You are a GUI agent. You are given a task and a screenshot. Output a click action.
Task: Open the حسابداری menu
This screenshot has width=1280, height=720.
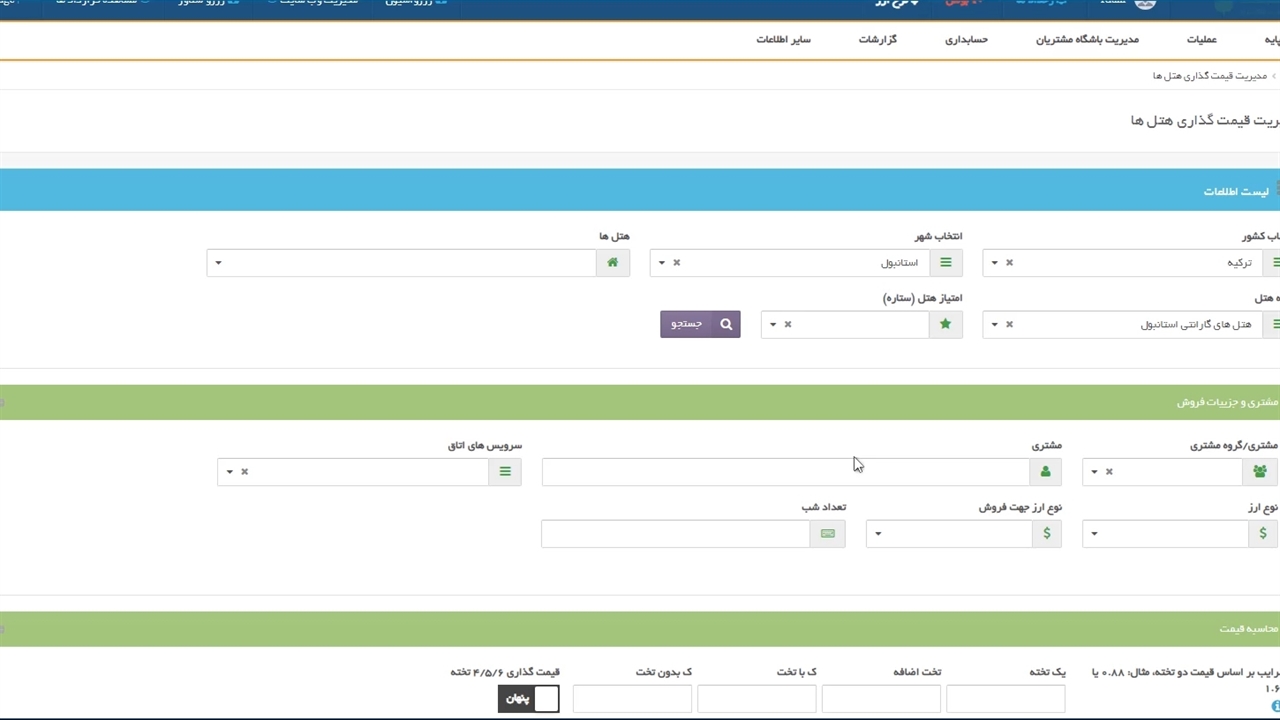point(966,40)
